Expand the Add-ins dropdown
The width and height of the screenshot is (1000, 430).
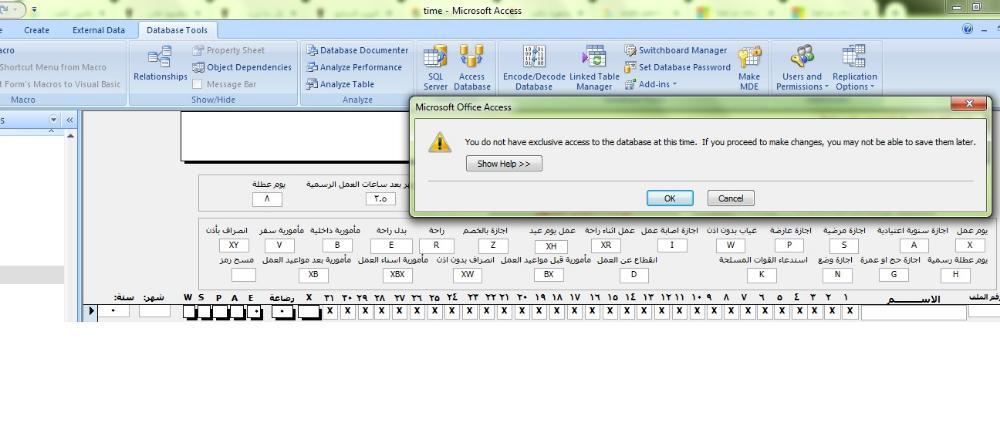(651, 84)
